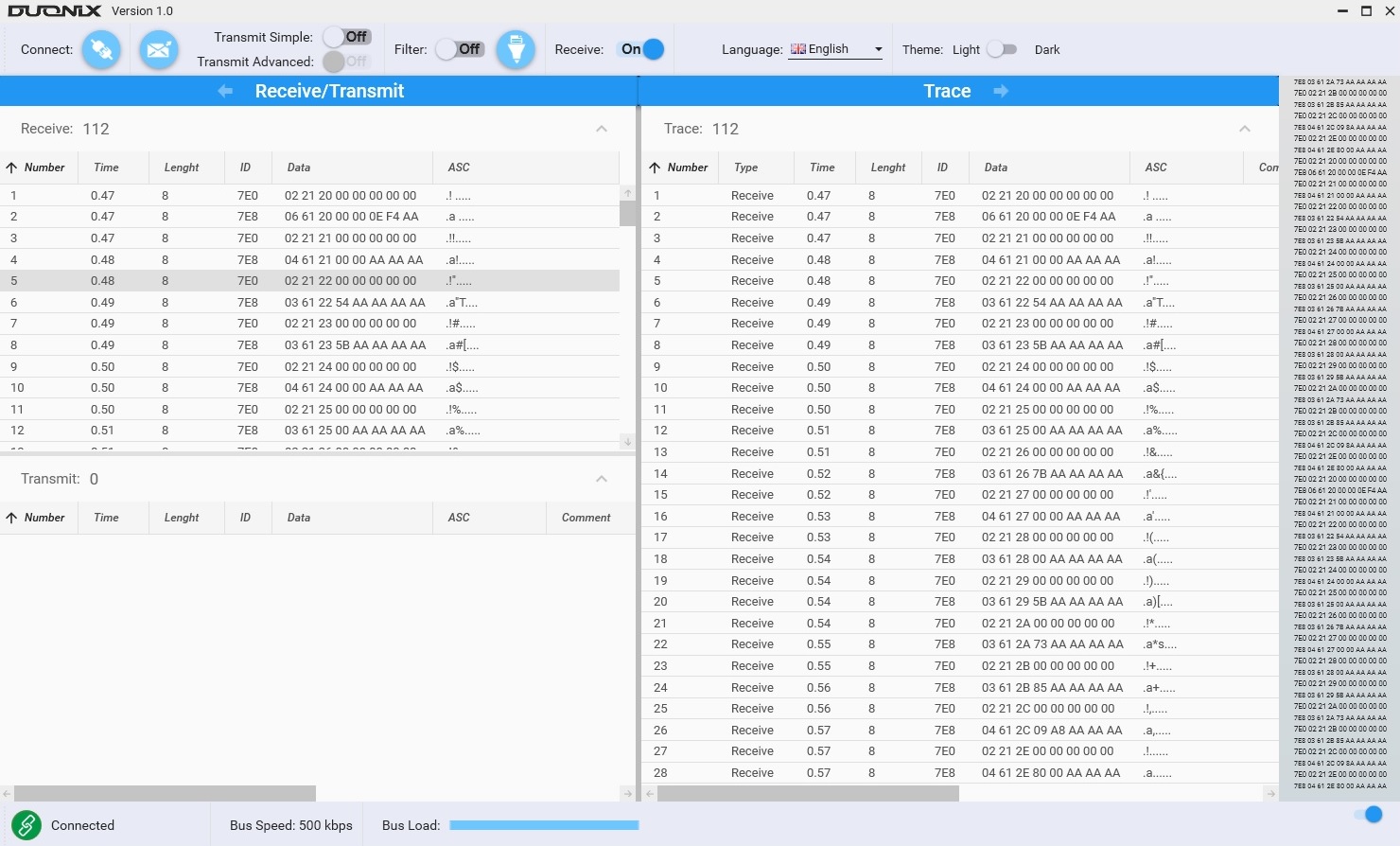Click the Version 1.0 label

(x=142, y=11)
